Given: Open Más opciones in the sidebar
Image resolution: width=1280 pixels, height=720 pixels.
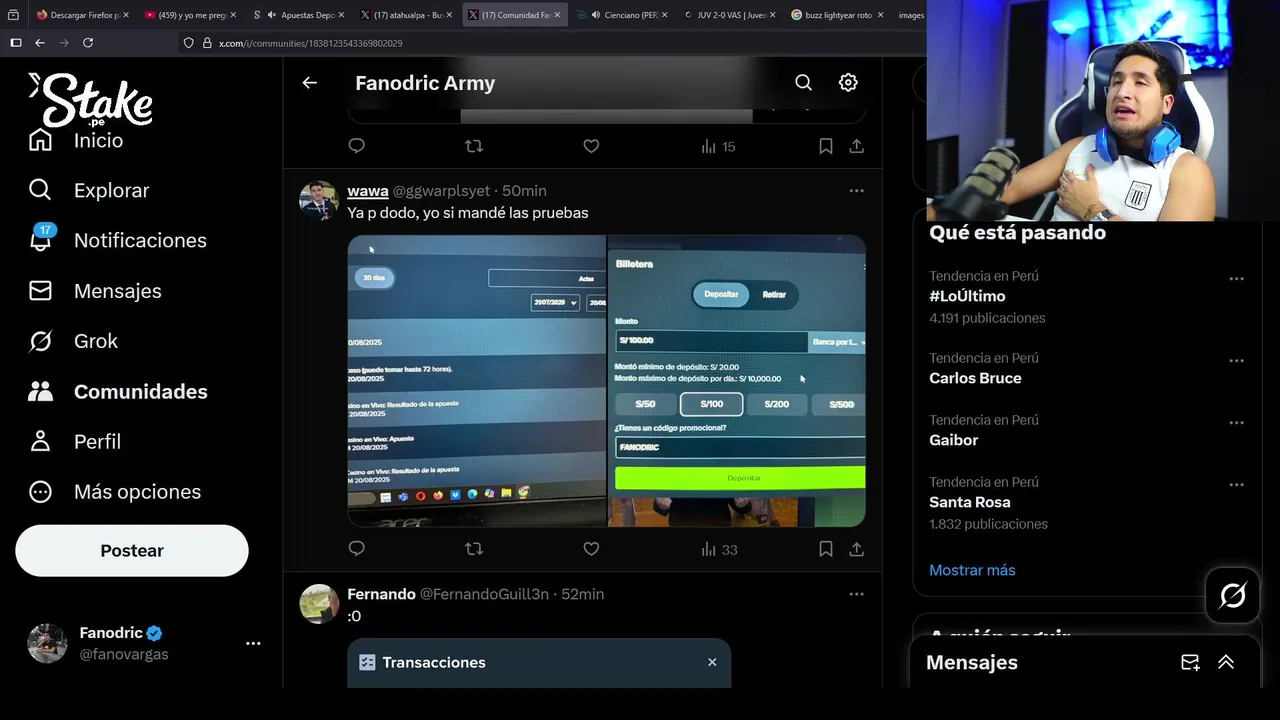Looking at the screenshot, I should point(115,492).
